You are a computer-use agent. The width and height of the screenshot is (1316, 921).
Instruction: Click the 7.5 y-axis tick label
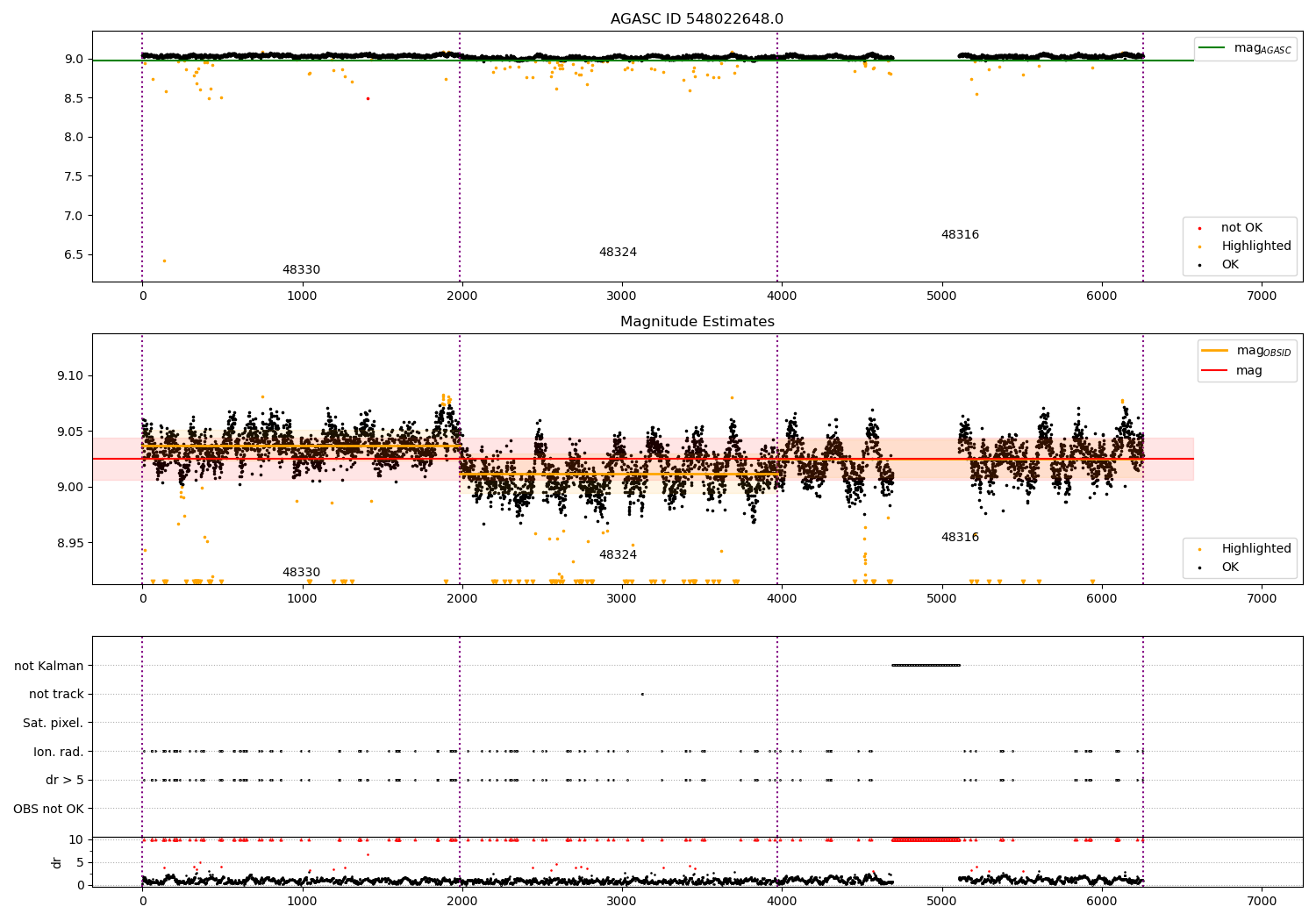coord(74,176)
